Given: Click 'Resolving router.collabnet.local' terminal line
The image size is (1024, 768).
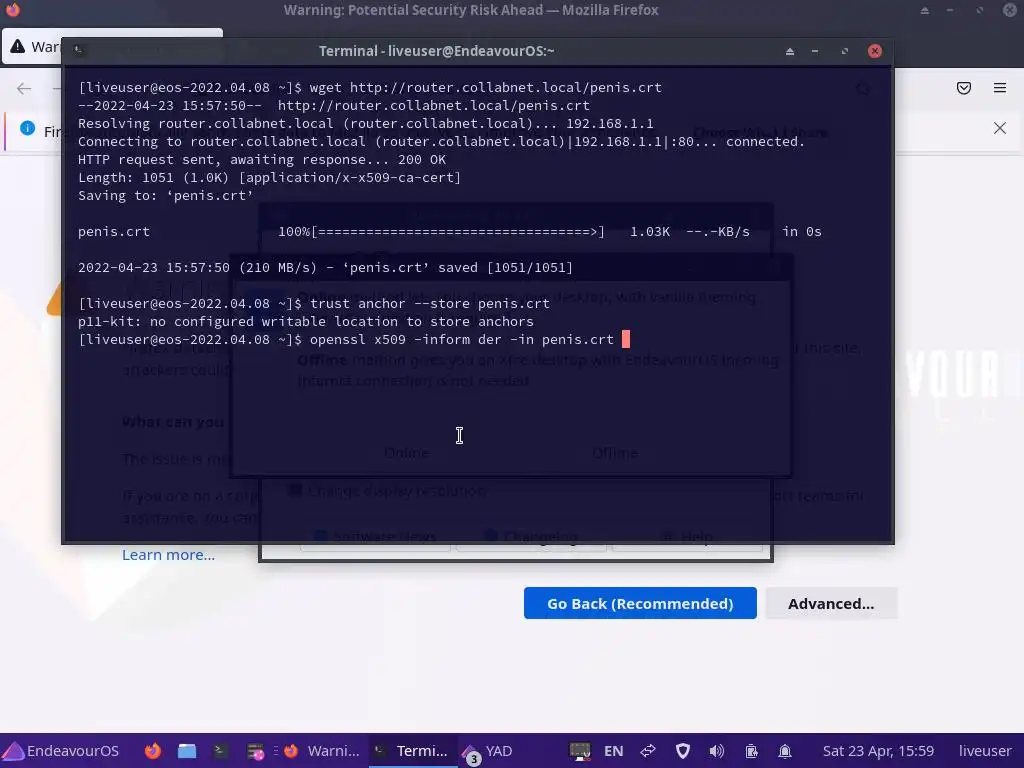Looking at the screenshot, I should 366,123.
